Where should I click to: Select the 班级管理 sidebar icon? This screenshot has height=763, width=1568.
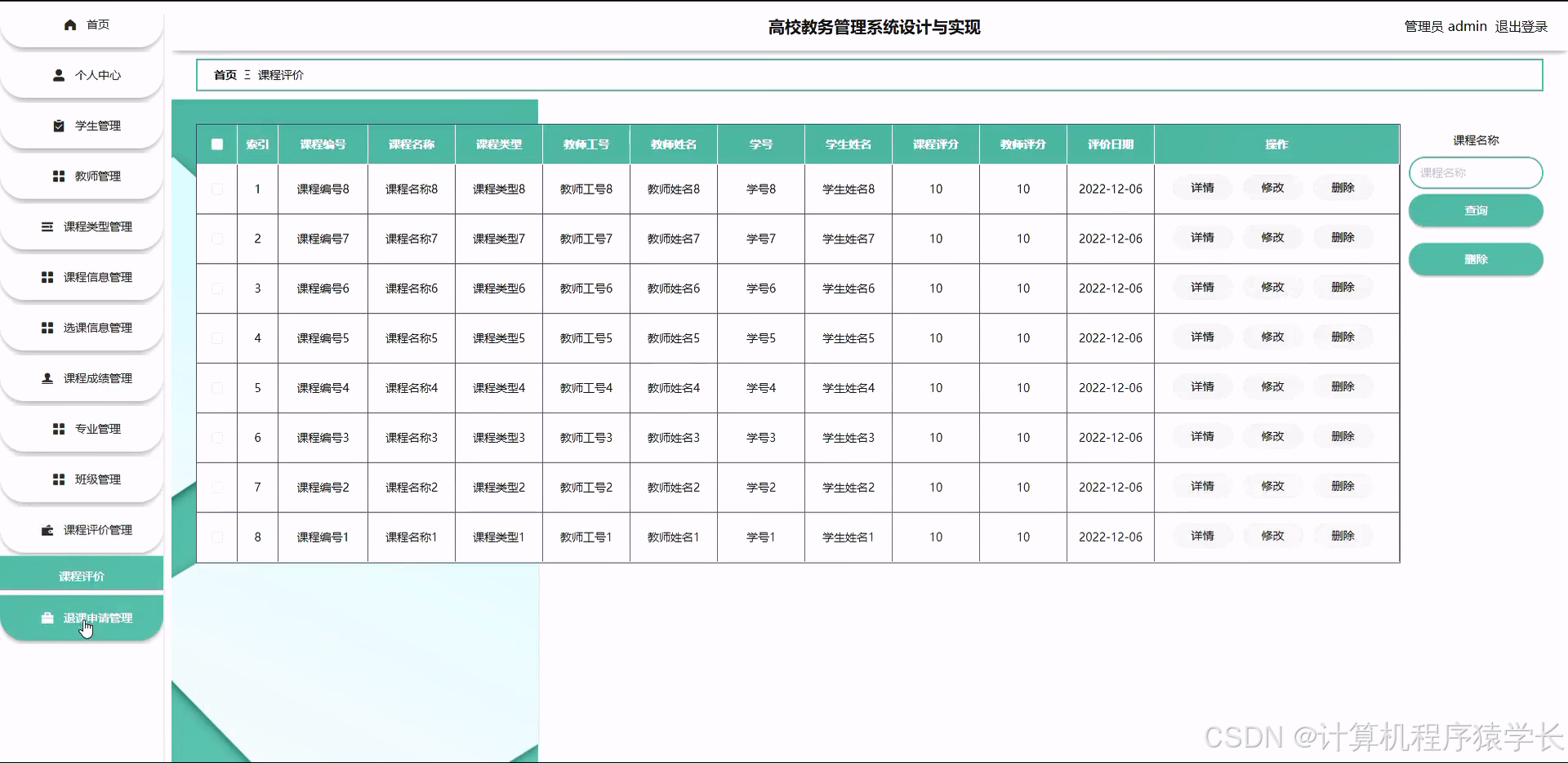pyautogui.click(x=58, y=480)
